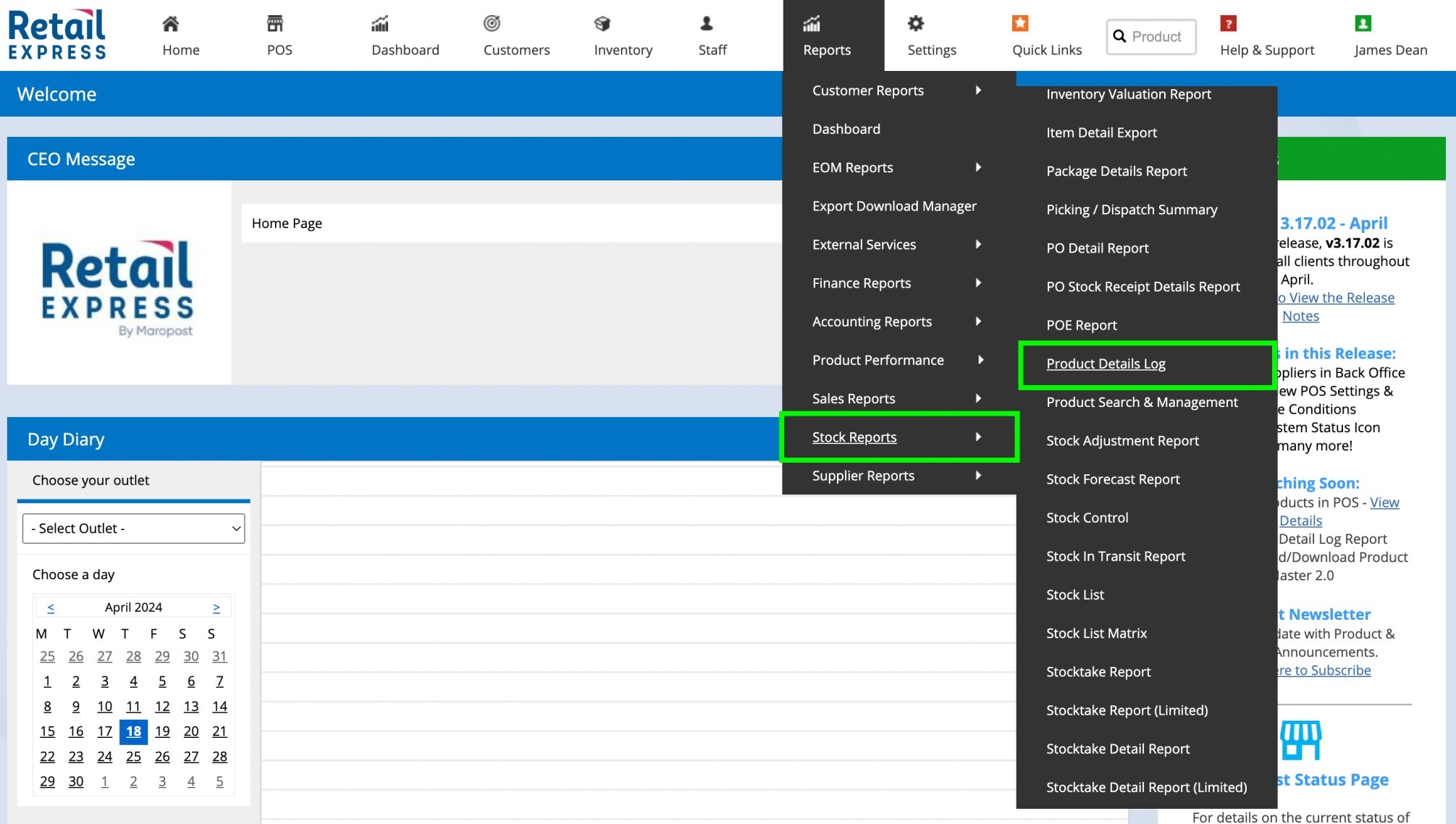Select Product Details Log menu item
Image resolution: width=1456 pixels, height=824 pixels.
point(1106,364)
